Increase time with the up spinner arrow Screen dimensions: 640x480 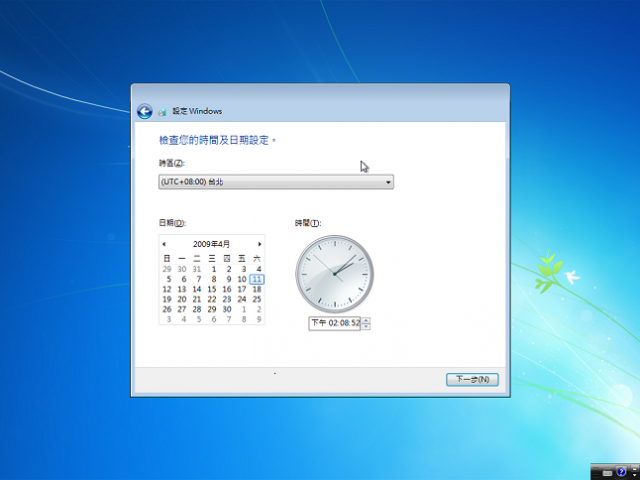(366, 320)
